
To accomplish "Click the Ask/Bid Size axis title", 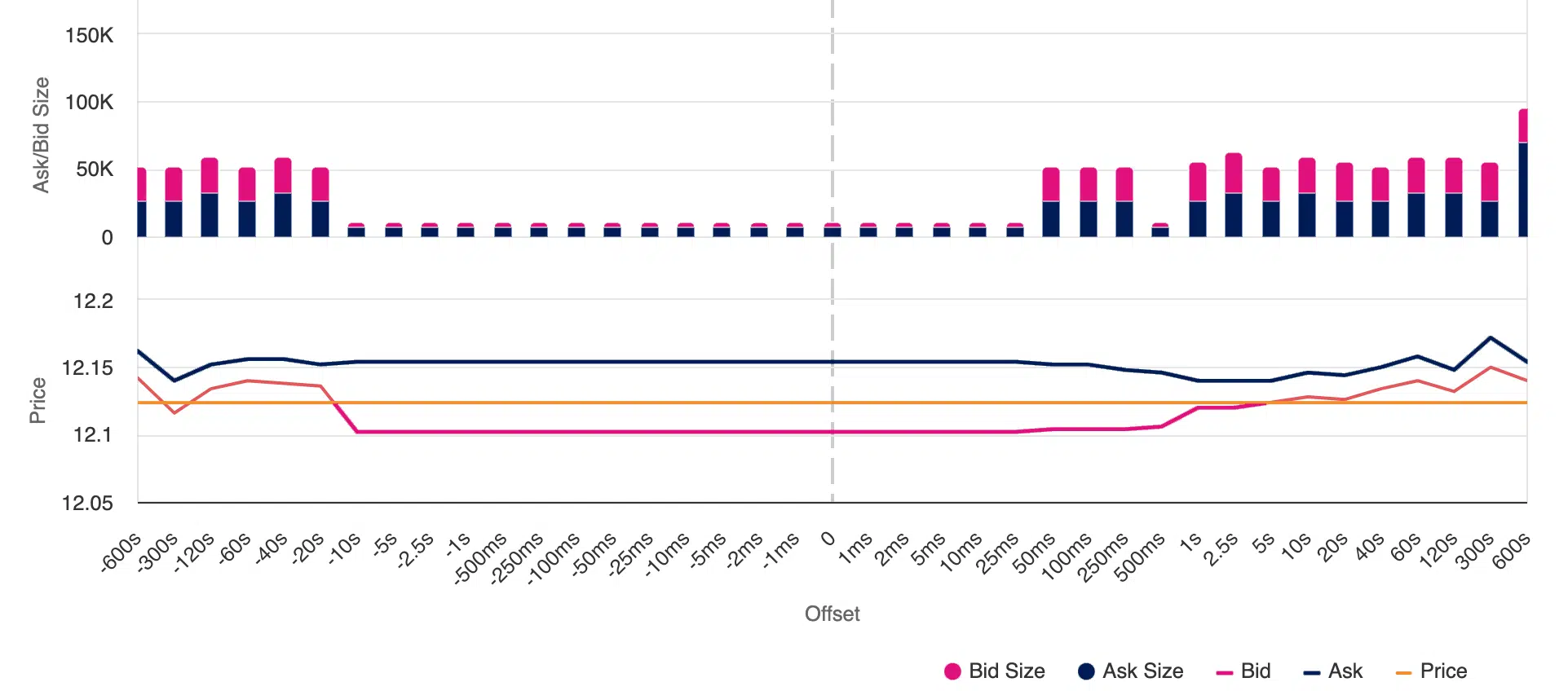I will coord(41,135).
